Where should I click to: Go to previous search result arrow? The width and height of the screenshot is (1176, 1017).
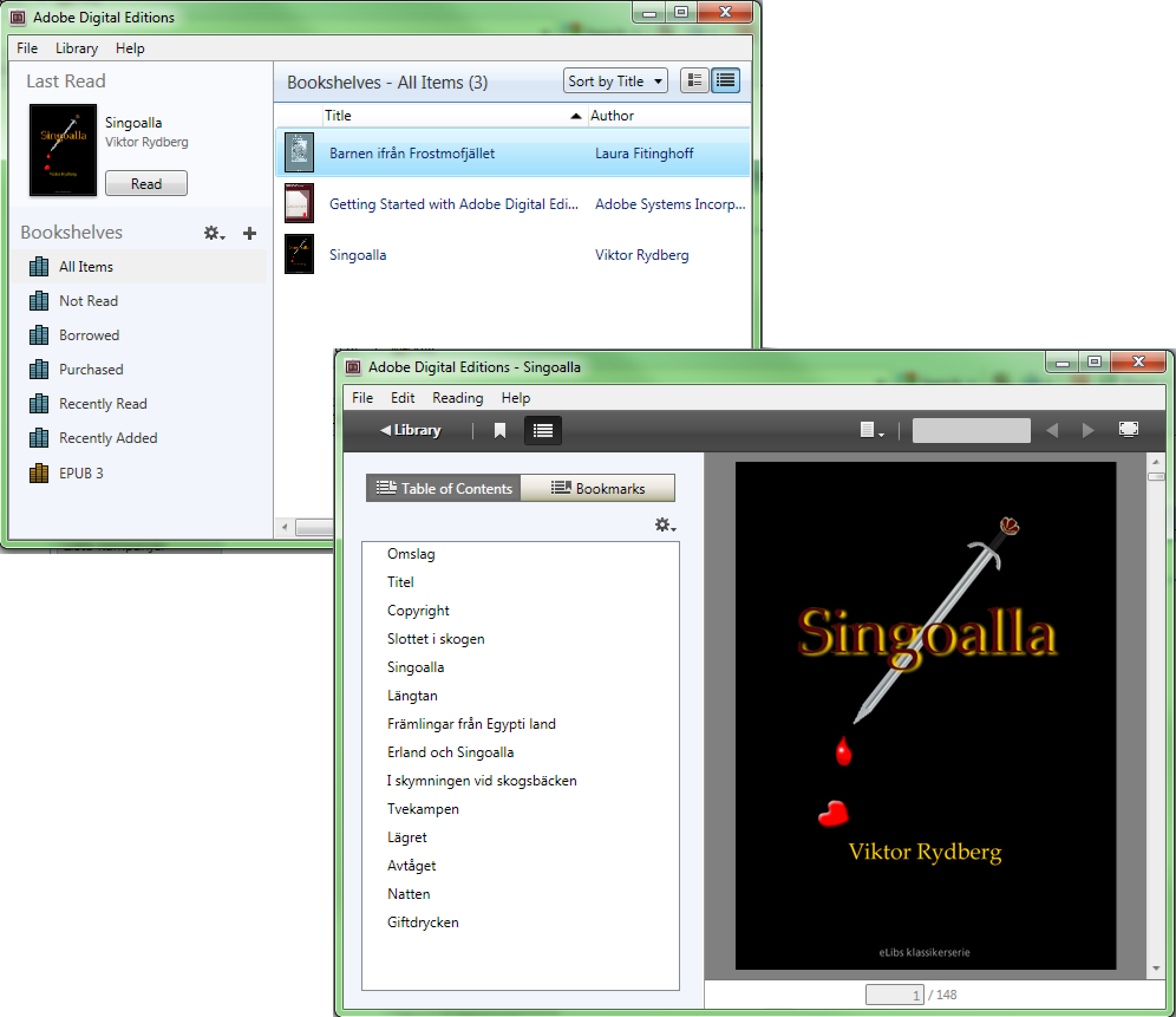pos(1051,431)
